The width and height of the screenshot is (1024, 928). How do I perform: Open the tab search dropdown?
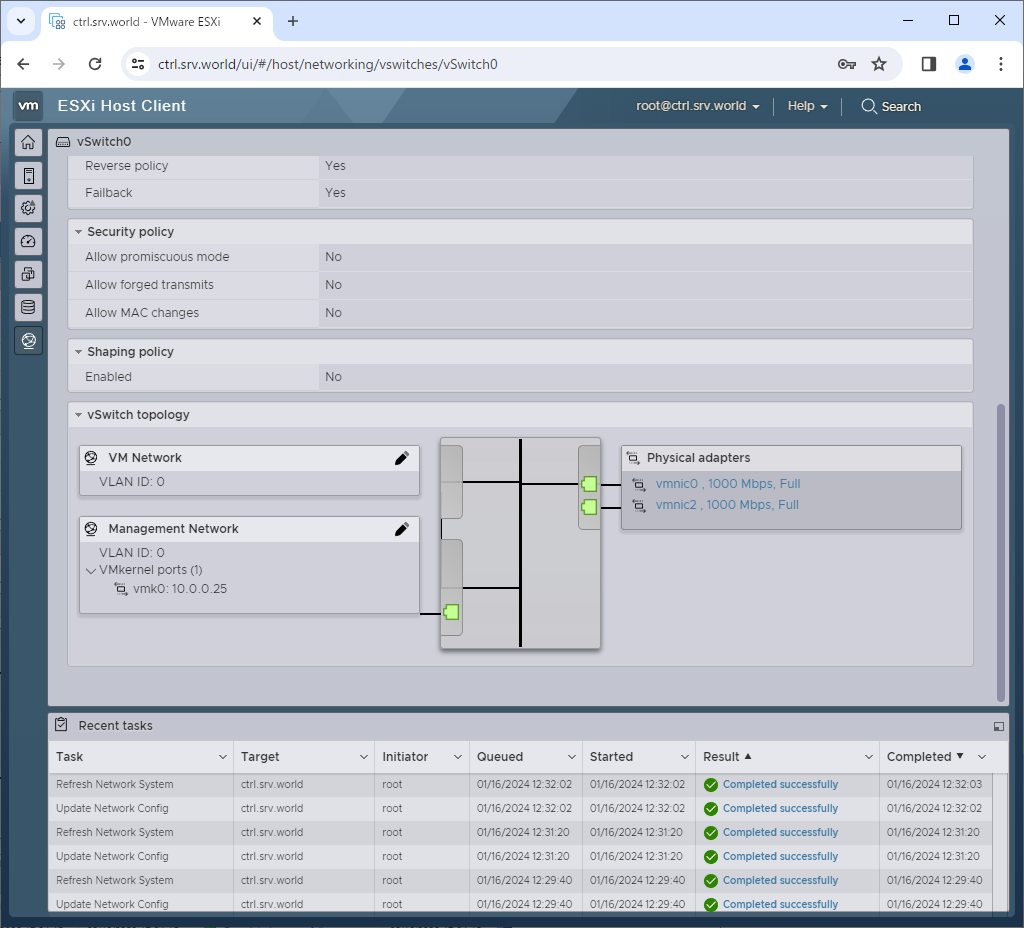pos(21,21)
